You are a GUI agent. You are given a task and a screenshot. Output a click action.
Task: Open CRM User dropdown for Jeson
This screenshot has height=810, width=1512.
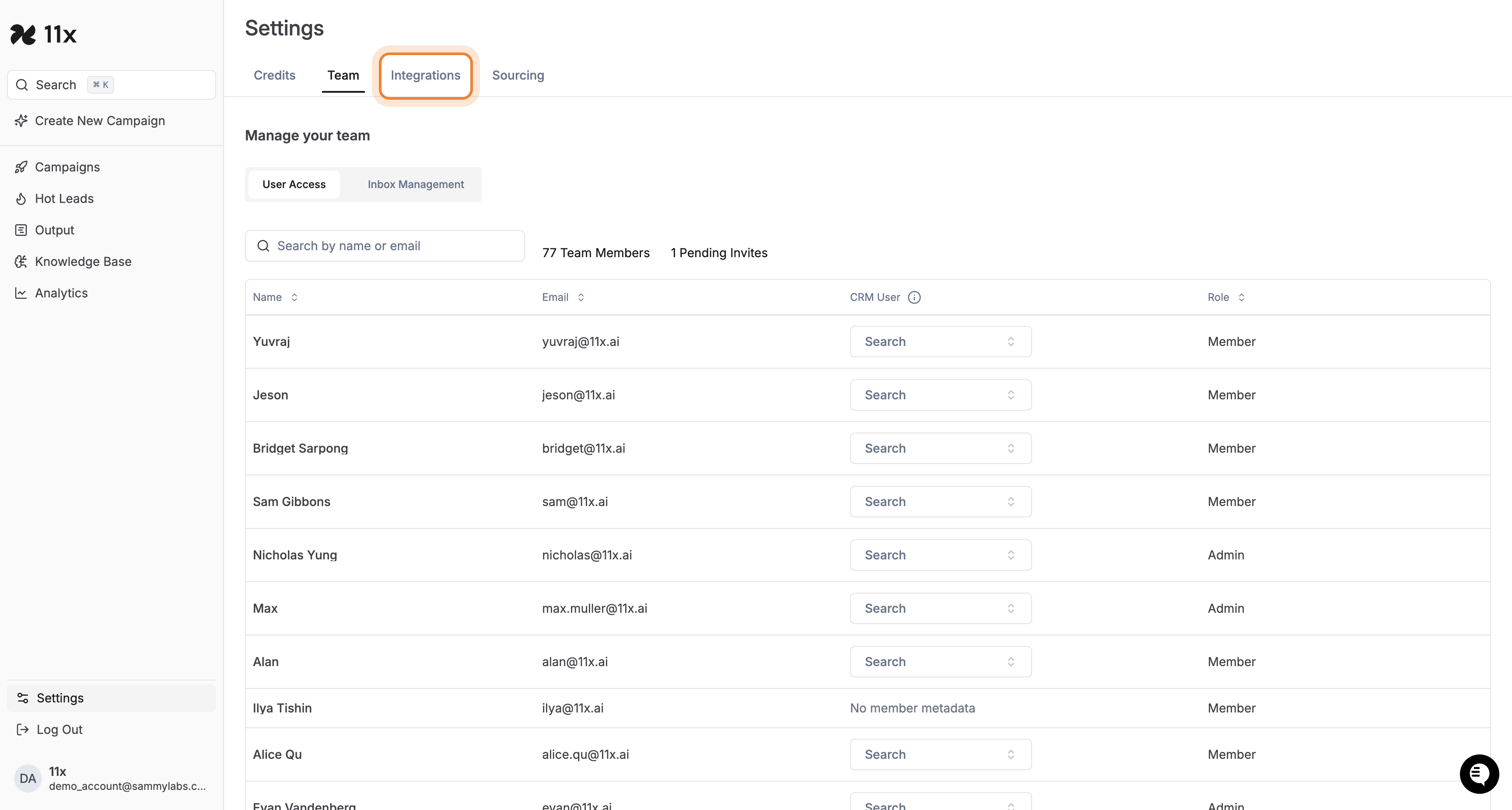[940, 395]
